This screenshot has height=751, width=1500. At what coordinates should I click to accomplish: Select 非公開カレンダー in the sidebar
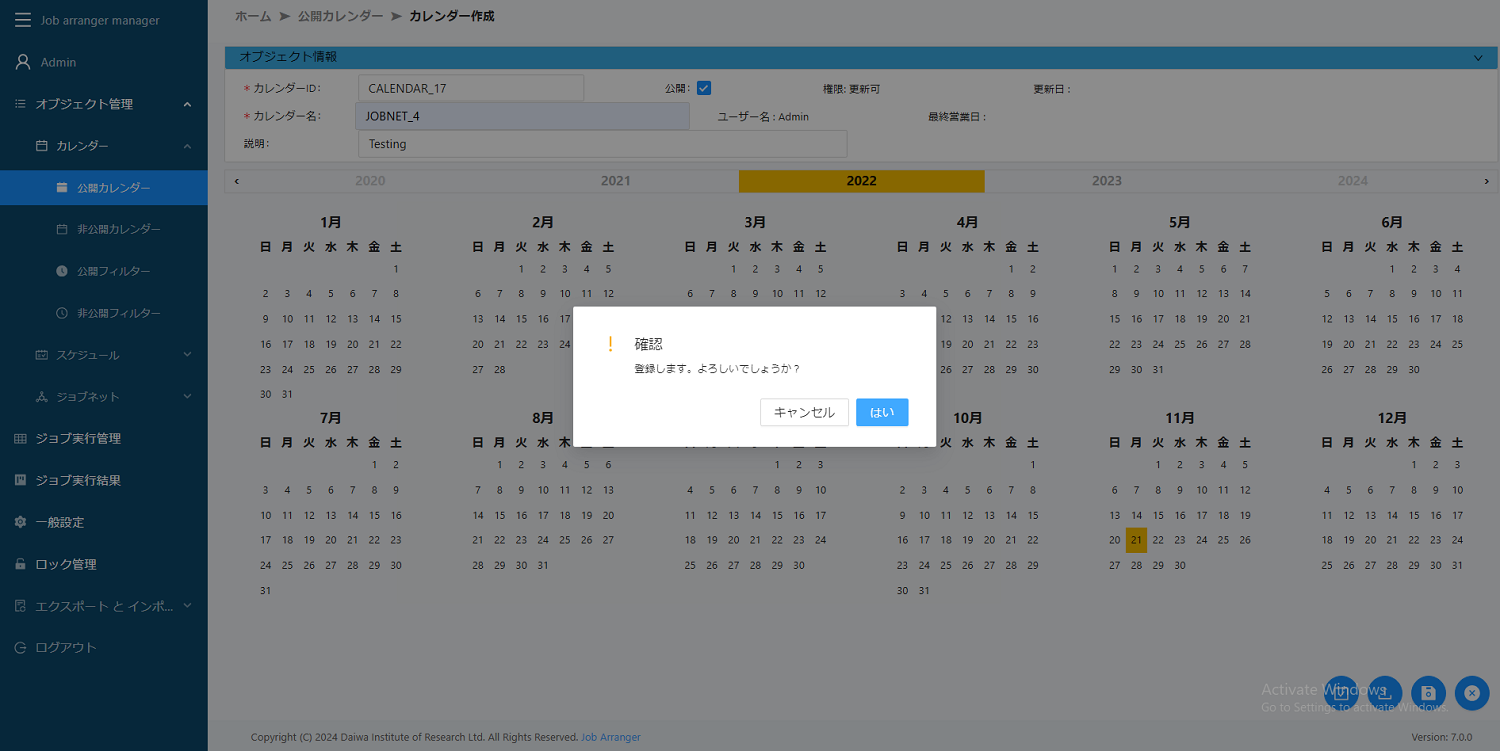[x=118, y=229]
